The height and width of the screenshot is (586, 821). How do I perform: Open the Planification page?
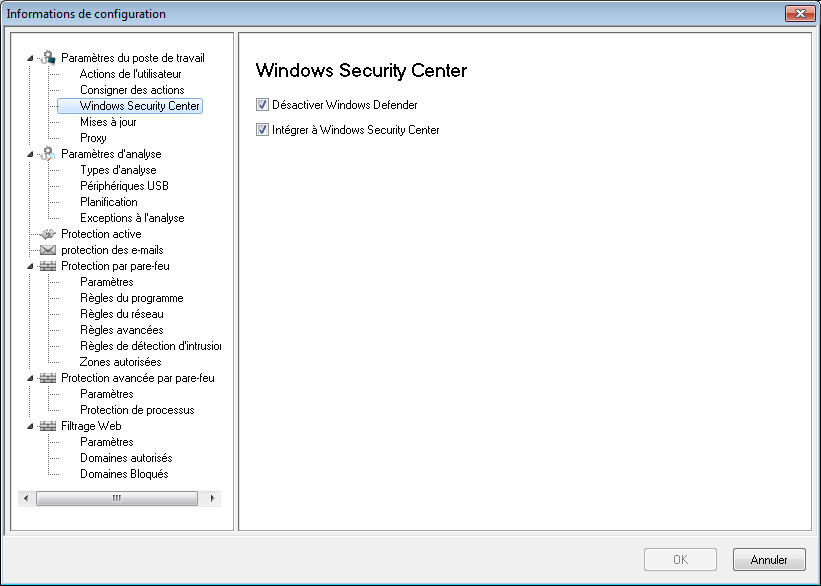(x=108, y=202)
